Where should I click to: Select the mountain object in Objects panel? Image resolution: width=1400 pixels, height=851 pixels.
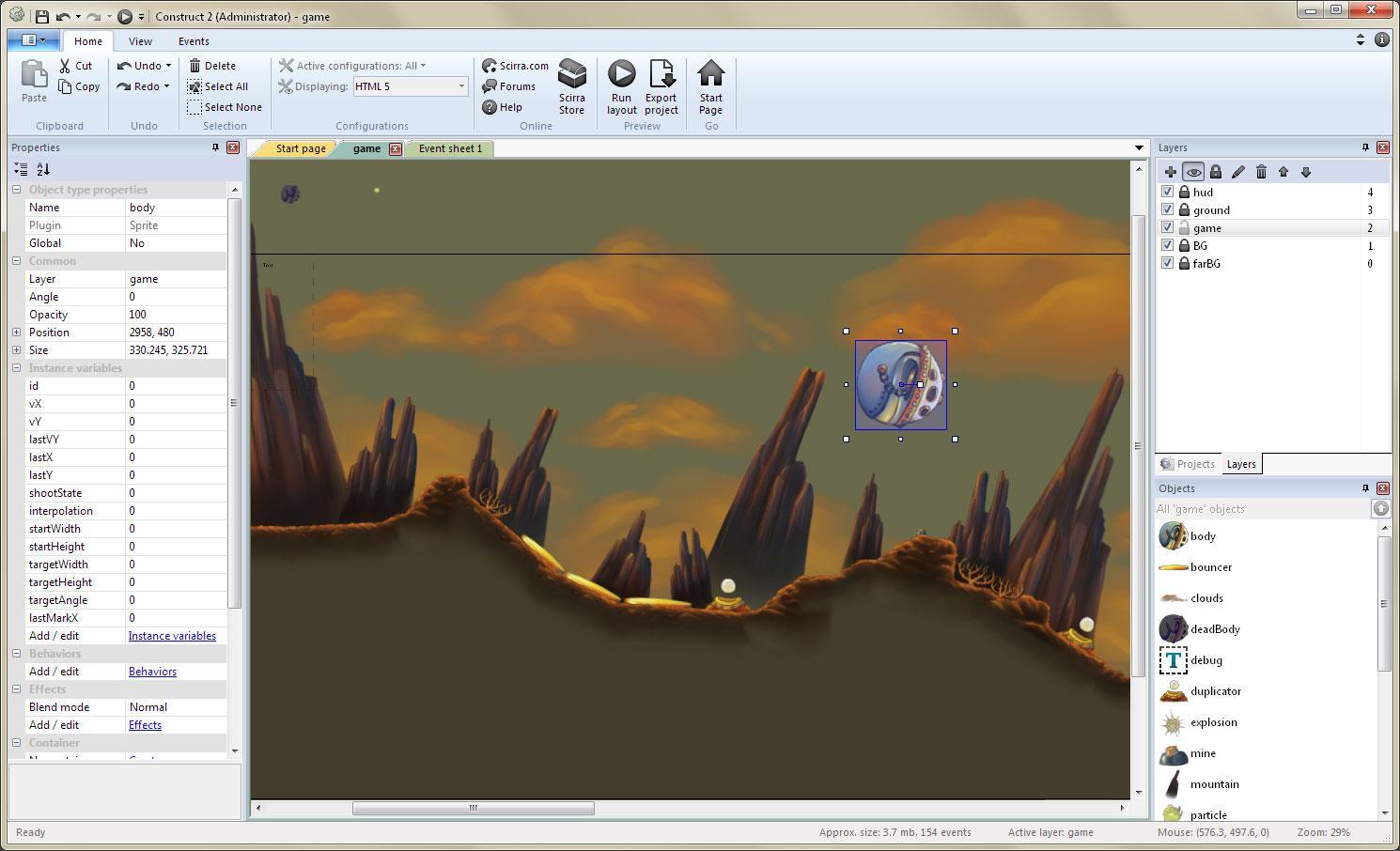[x=1214, y=784]
